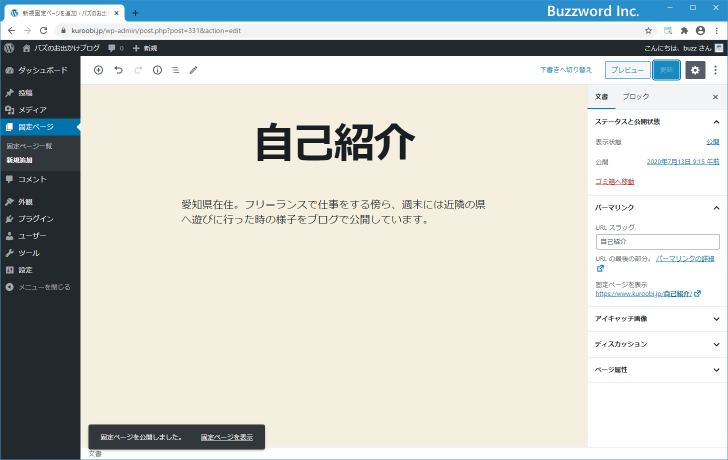Click the URL スラッグ input field
Image resolution: width=728 pixels, height=460 pixels.
tap(657, 242)
